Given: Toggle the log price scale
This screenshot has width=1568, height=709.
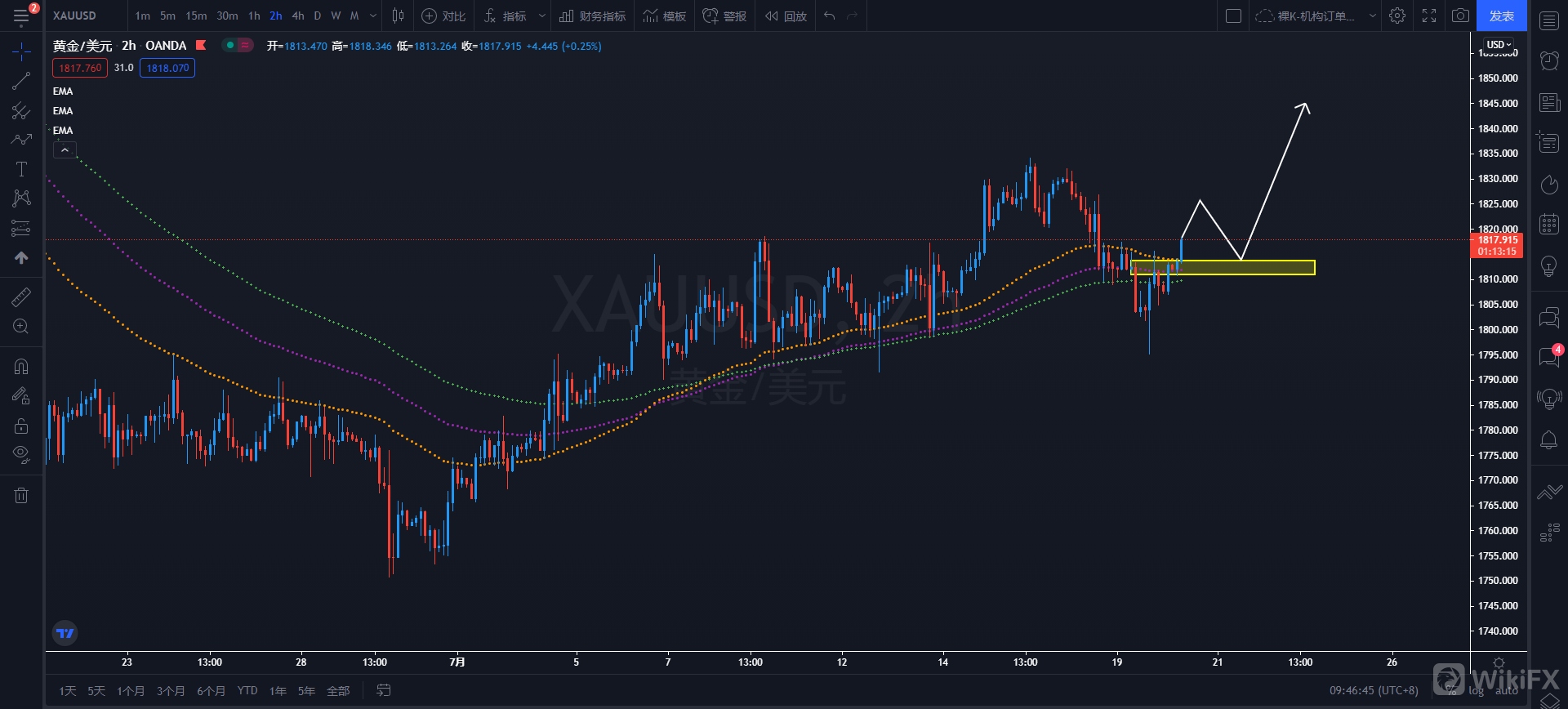Looking at the screenshot, I should click(x=1476, y=691).
